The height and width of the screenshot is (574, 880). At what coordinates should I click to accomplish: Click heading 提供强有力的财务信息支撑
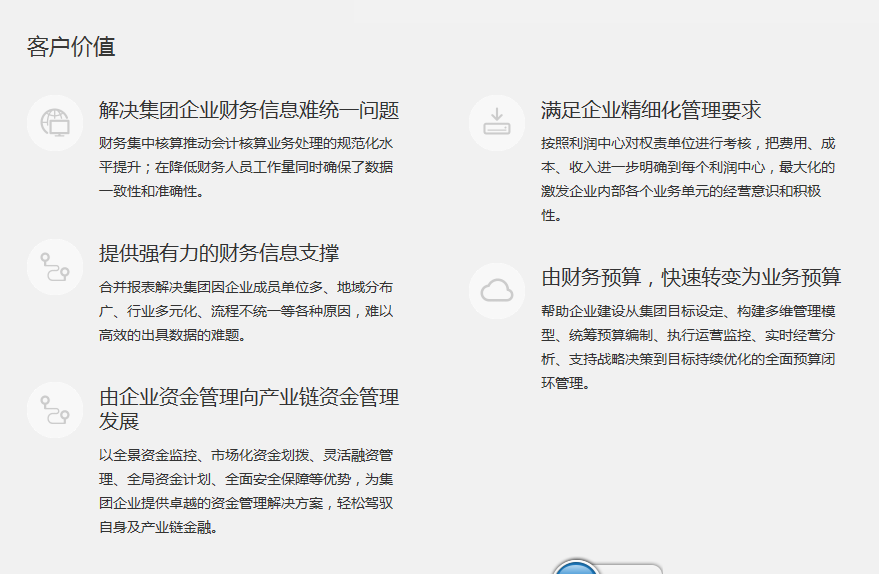coord(219,253)
